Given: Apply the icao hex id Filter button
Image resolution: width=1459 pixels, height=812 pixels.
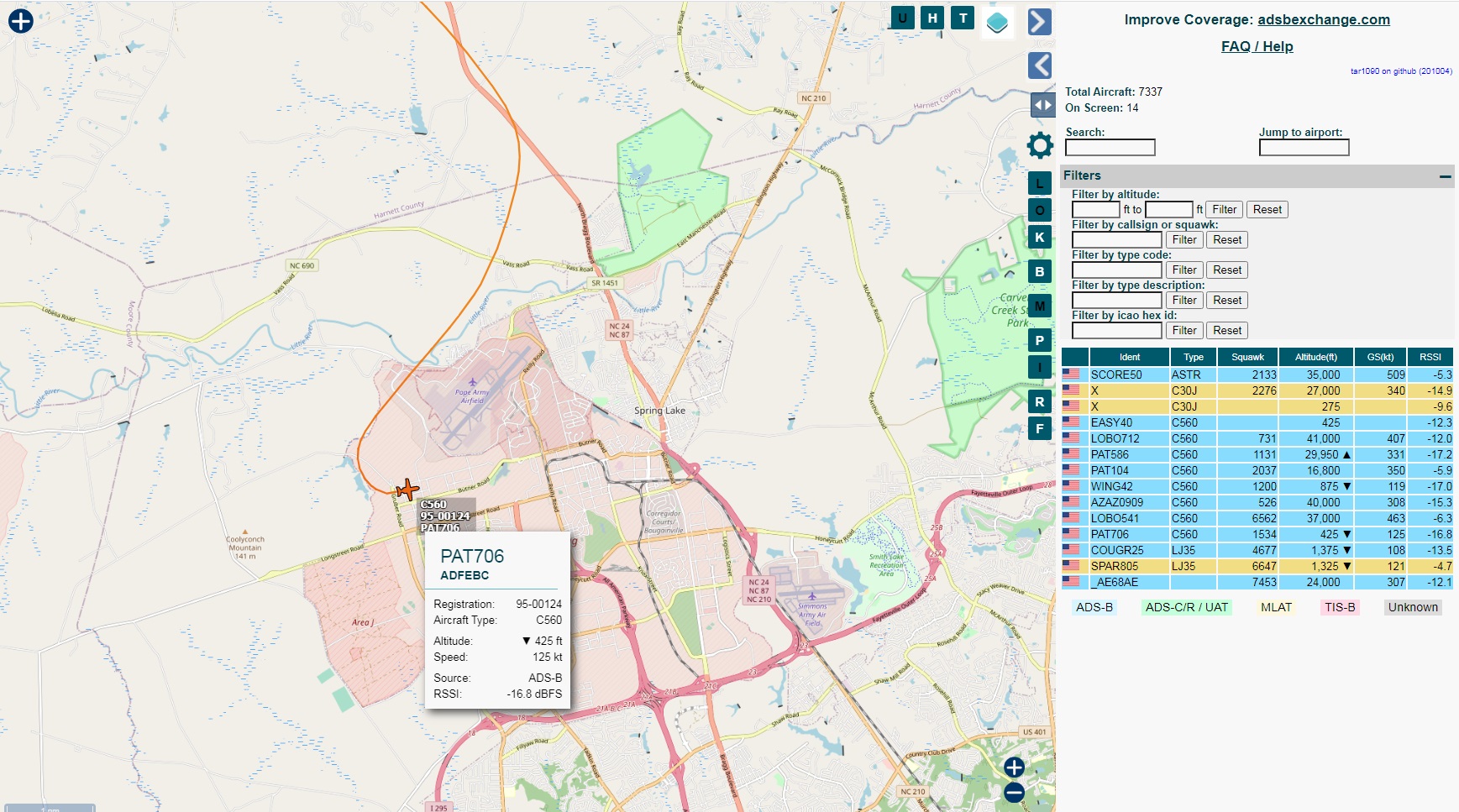Looking at the screenshot, I should 1184,331.
